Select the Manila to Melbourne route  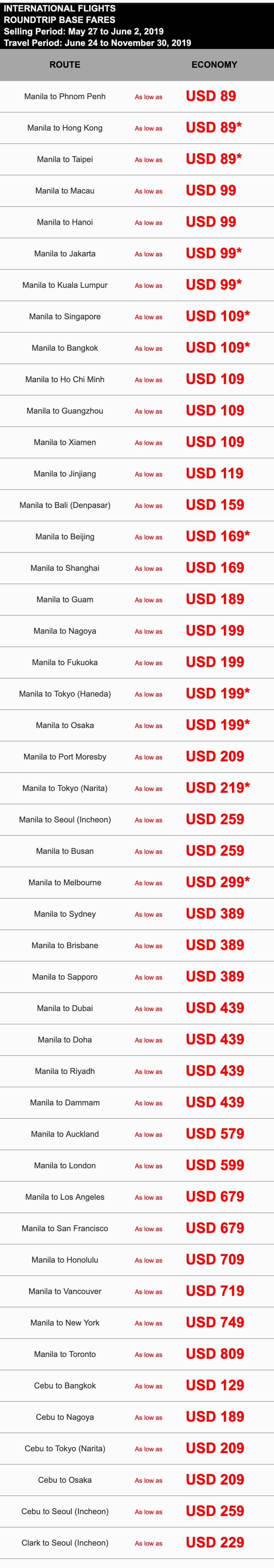pos(64,883)
